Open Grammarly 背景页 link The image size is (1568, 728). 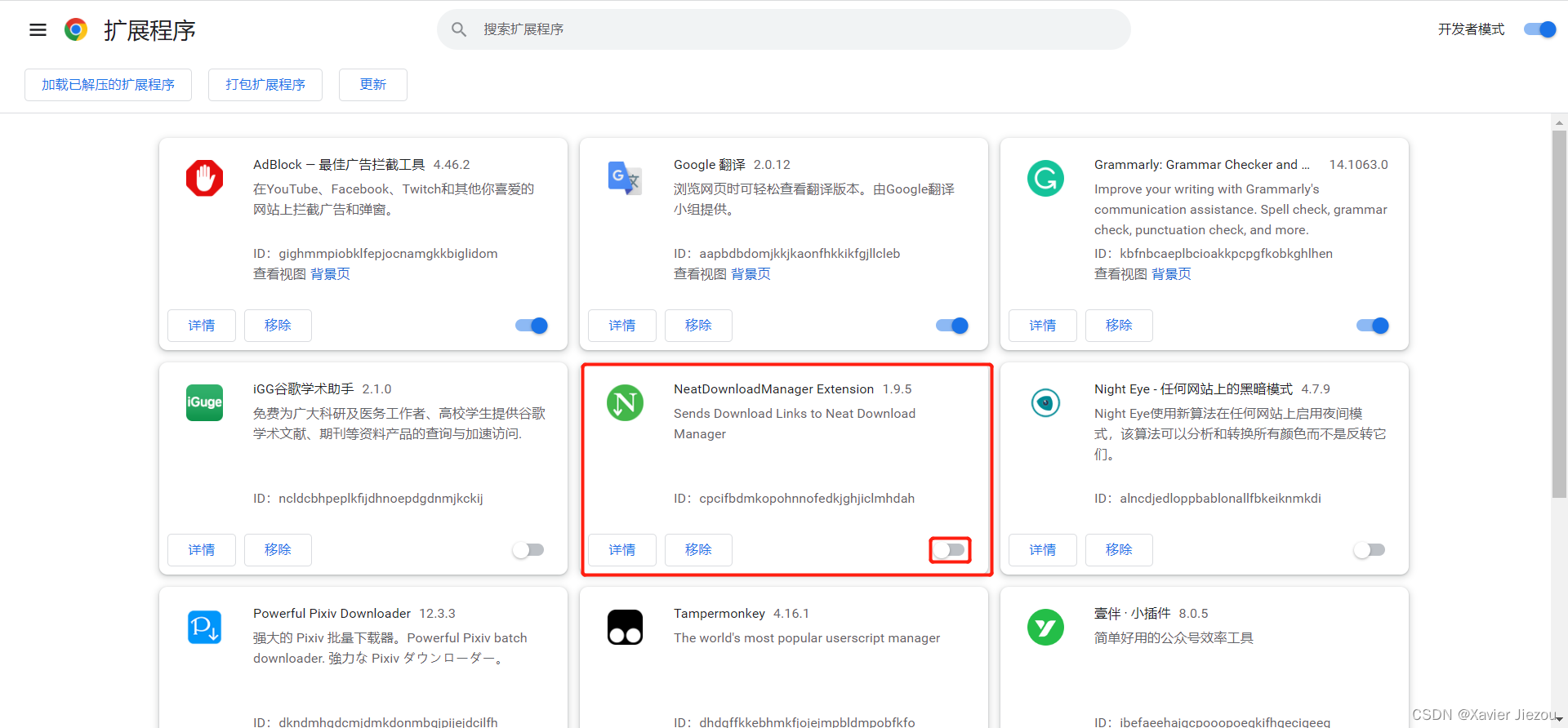click(1171, 274)
